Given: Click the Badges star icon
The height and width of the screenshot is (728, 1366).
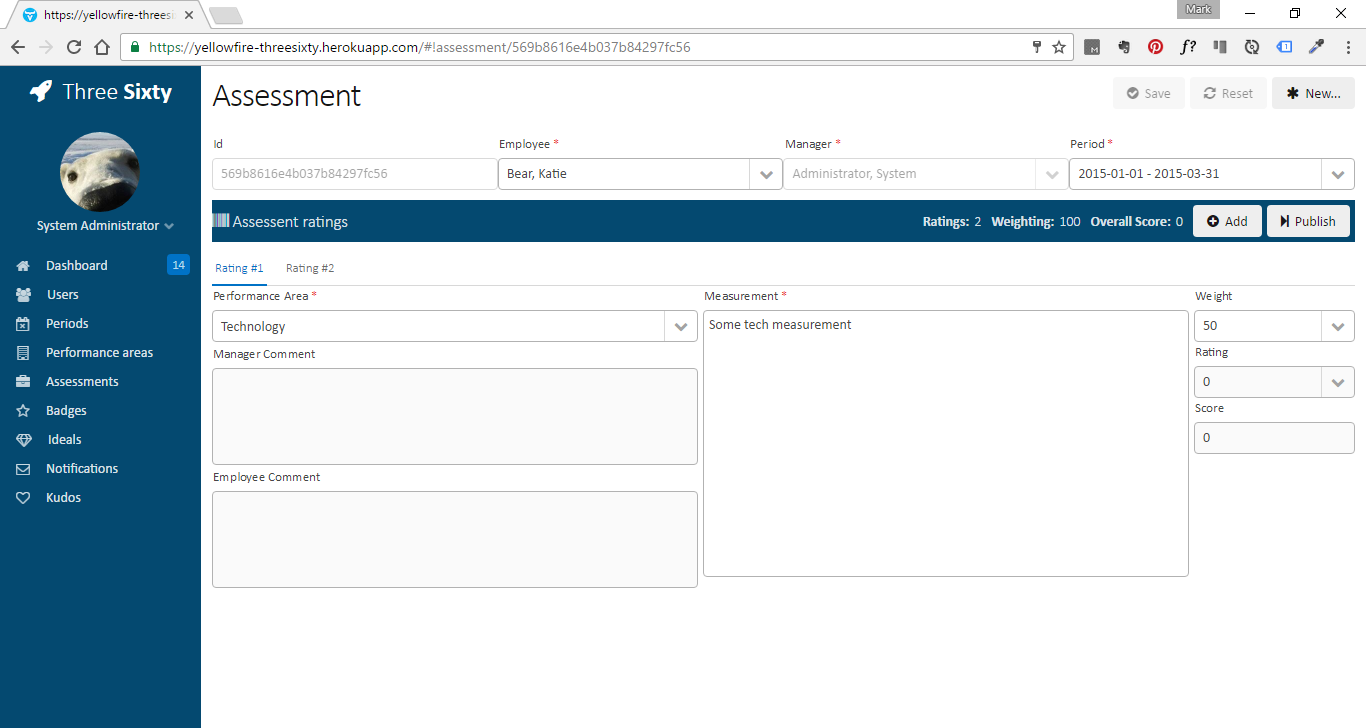Looking at the screenshot, I should point(24,411).
